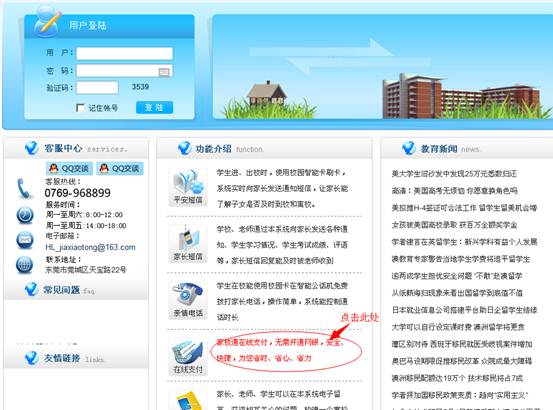This screenshot has height=410, width=553.
Task: Click the envelope email icon in 客服中心
Action: [x=25, y=240]
